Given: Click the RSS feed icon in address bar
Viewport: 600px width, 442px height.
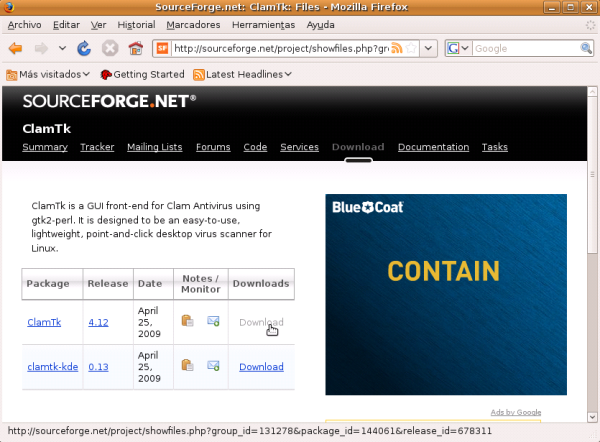Looking at the screenshot, I should (397, 48).
